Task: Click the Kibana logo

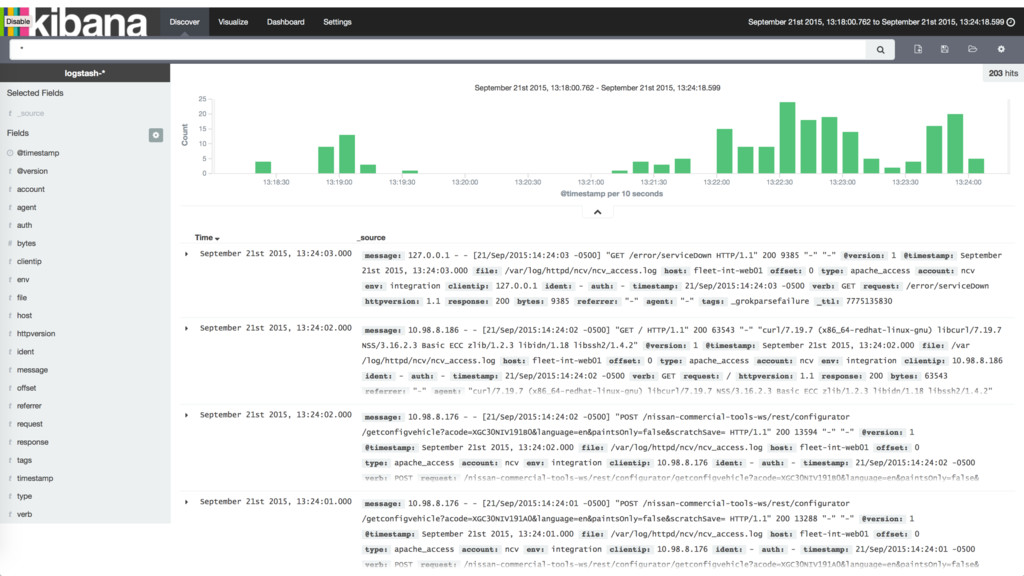Action: [x=89, y=22]
